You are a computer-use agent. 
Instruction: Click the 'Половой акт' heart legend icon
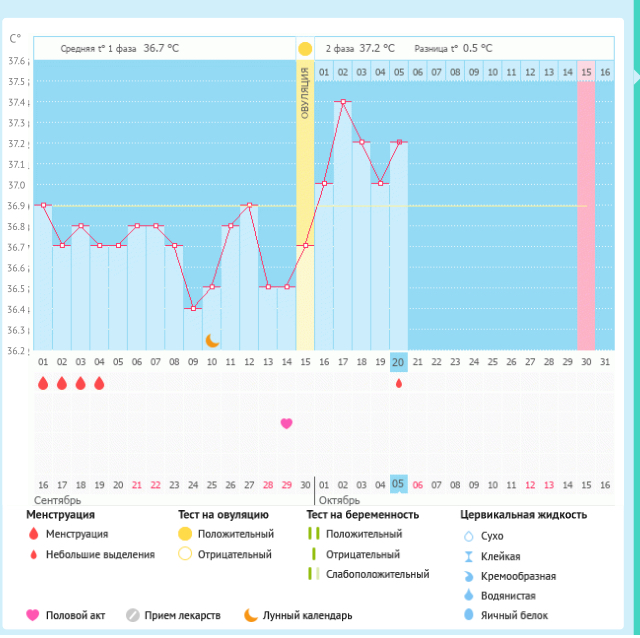coord(33,615)
